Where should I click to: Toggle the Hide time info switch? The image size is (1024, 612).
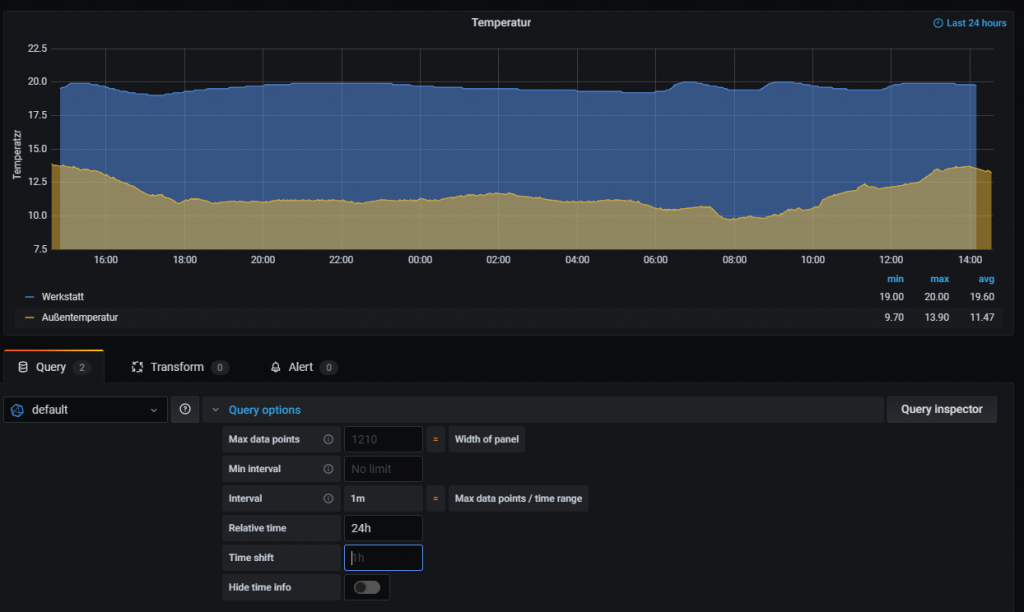[366, 587]
